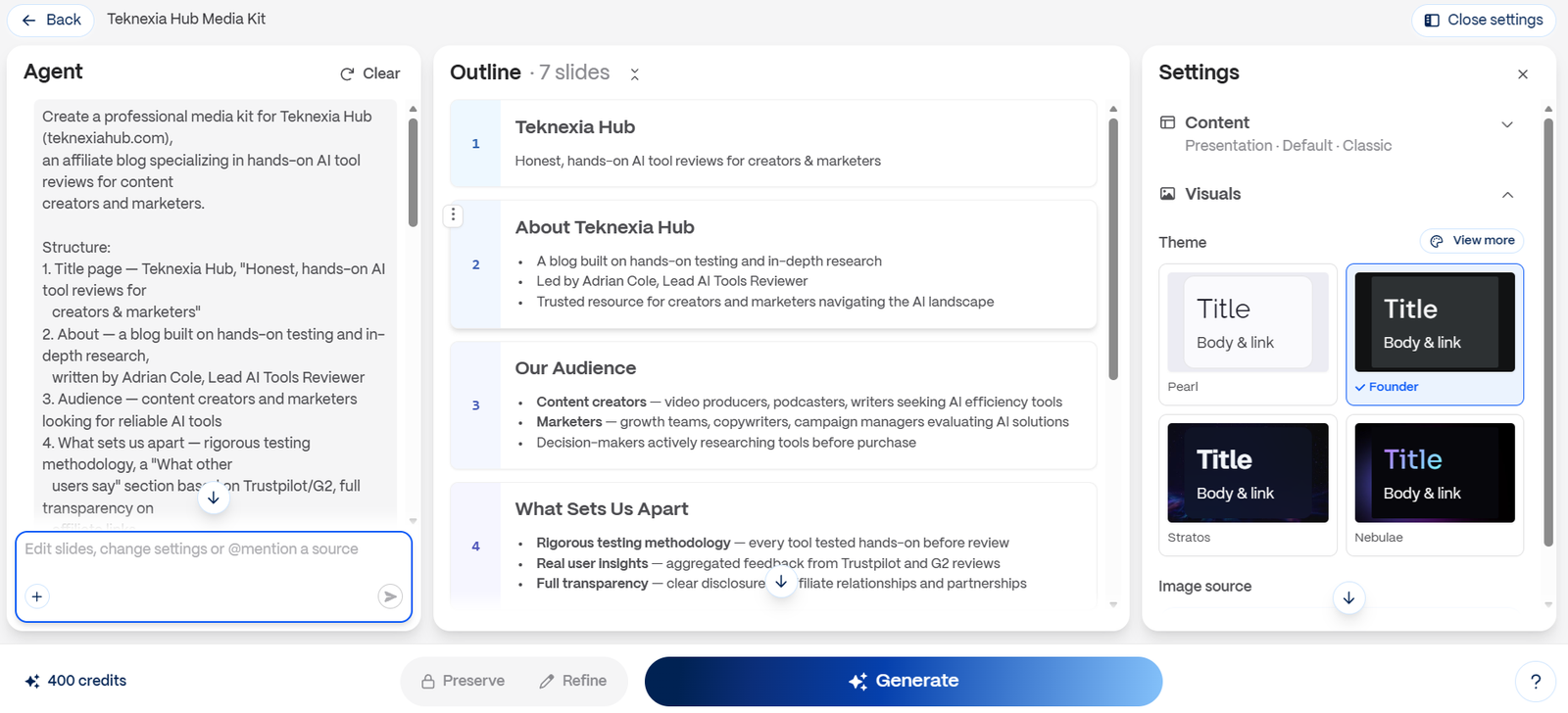
Task: Click the agent prompt input field
Action: click(x=214, y=549)
